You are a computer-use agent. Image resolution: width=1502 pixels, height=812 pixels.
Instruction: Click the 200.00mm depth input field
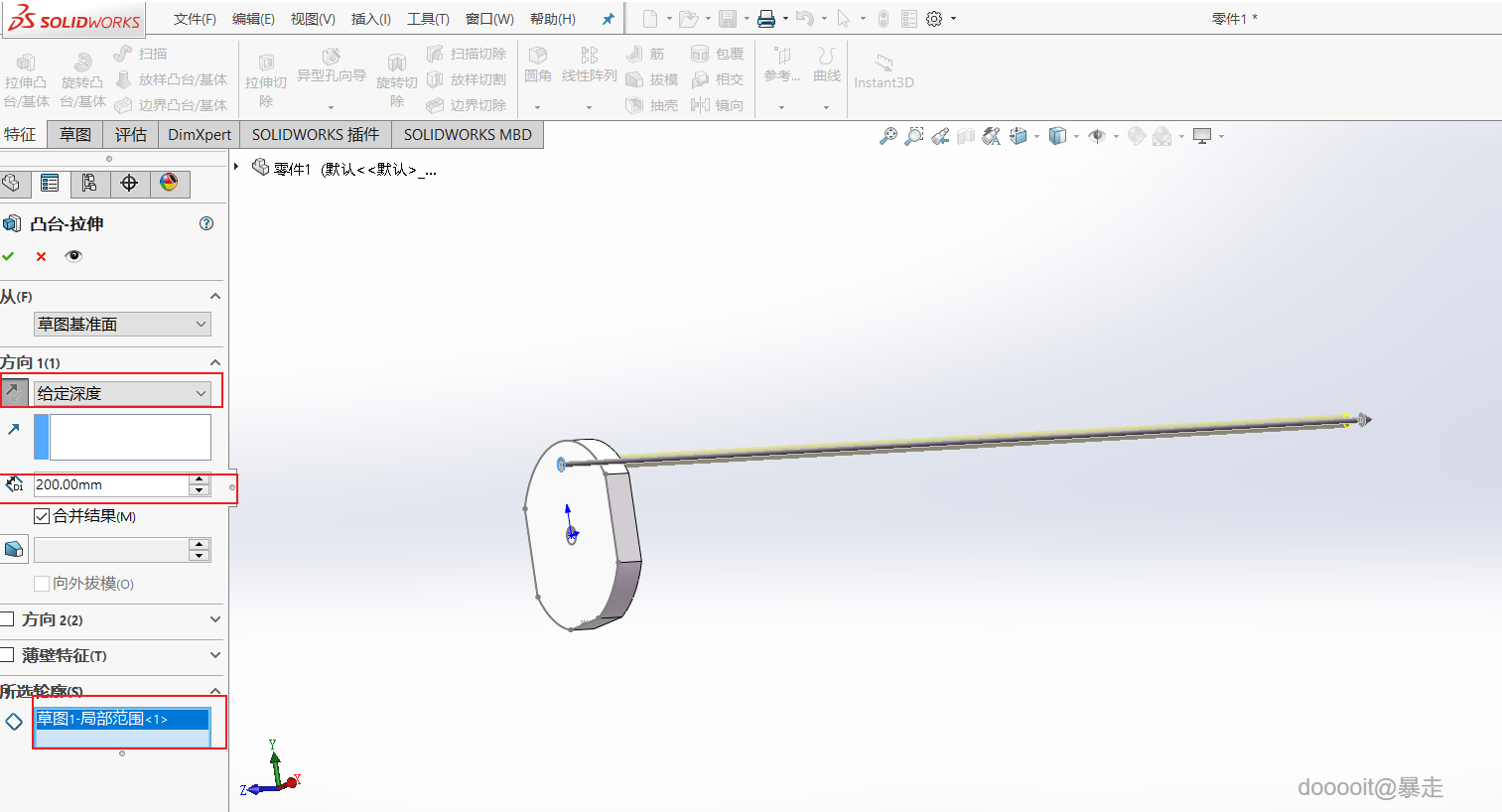(111, 484)
